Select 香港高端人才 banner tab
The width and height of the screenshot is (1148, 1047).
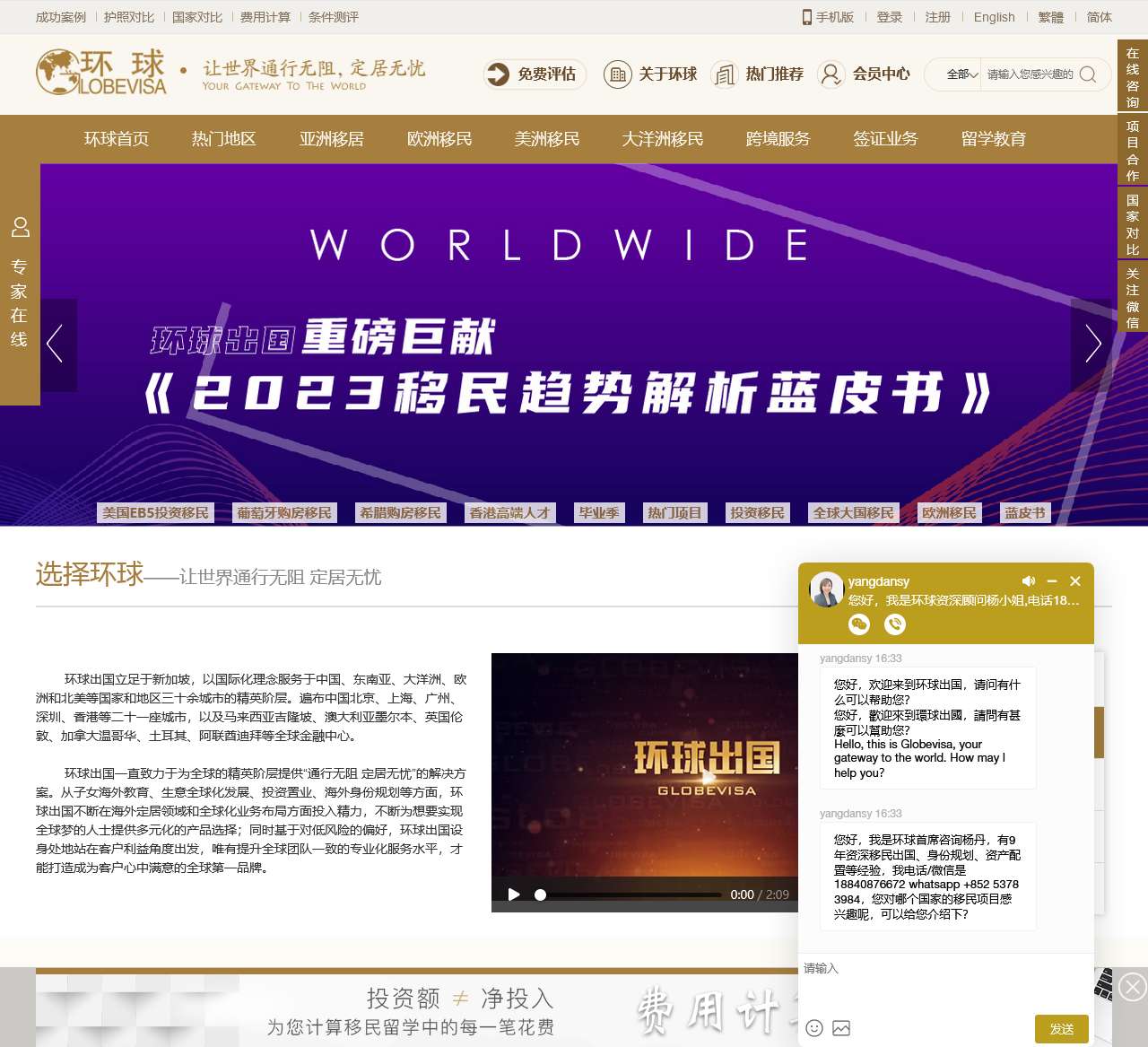tap(509, 513)
